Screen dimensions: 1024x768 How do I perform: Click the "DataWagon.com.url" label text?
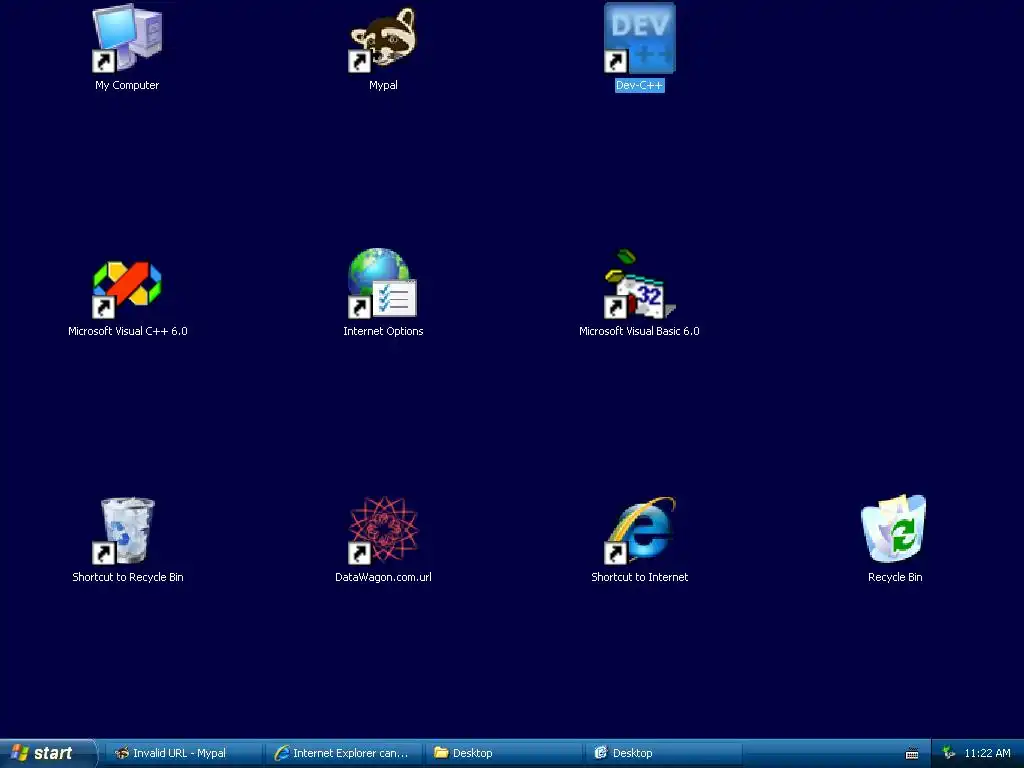point(383,577)
